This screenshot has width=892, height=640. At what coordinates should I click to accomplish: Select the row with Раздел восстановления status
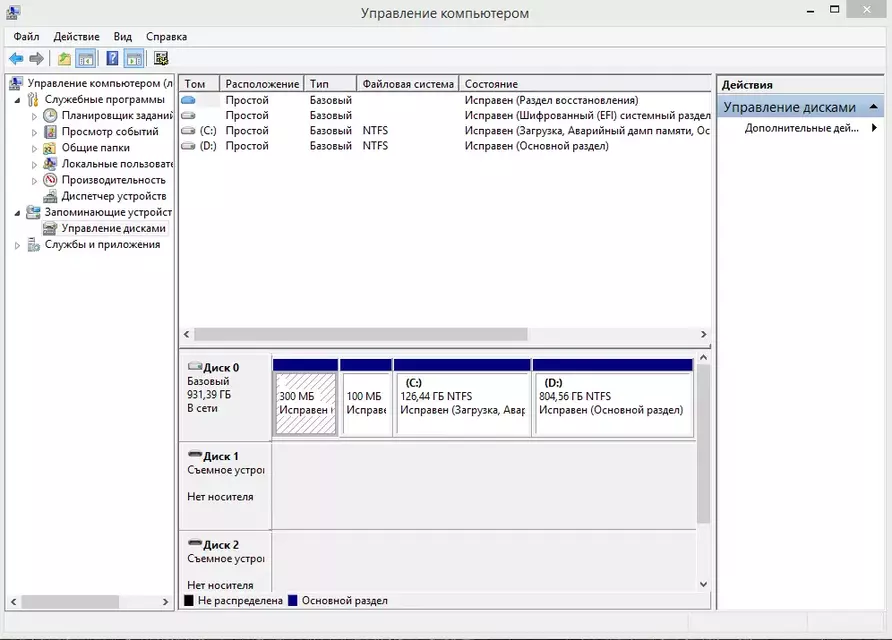click(x=445, y=100)
